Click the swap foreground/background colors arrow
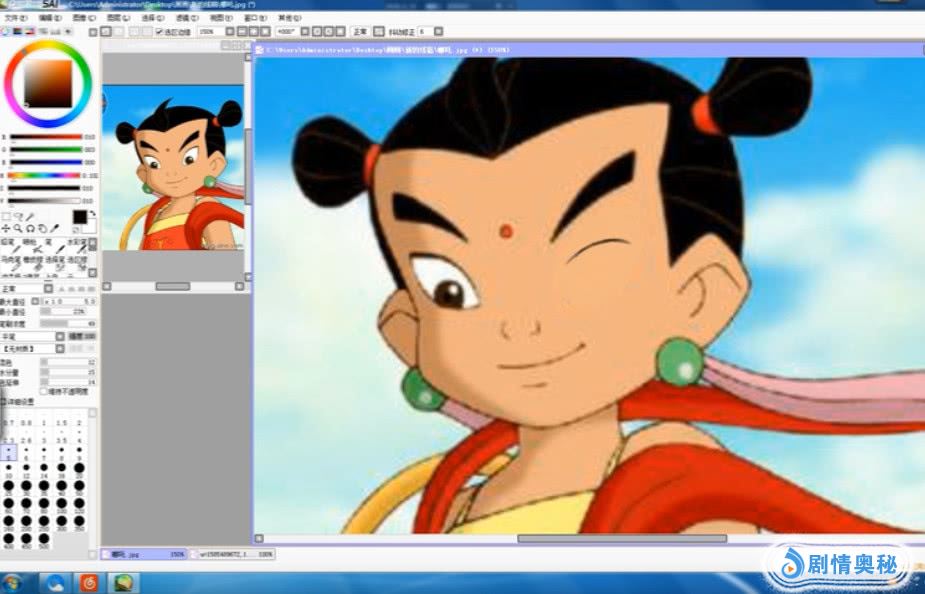This screenshot has width=925, height=594. (x=92, y=214)
